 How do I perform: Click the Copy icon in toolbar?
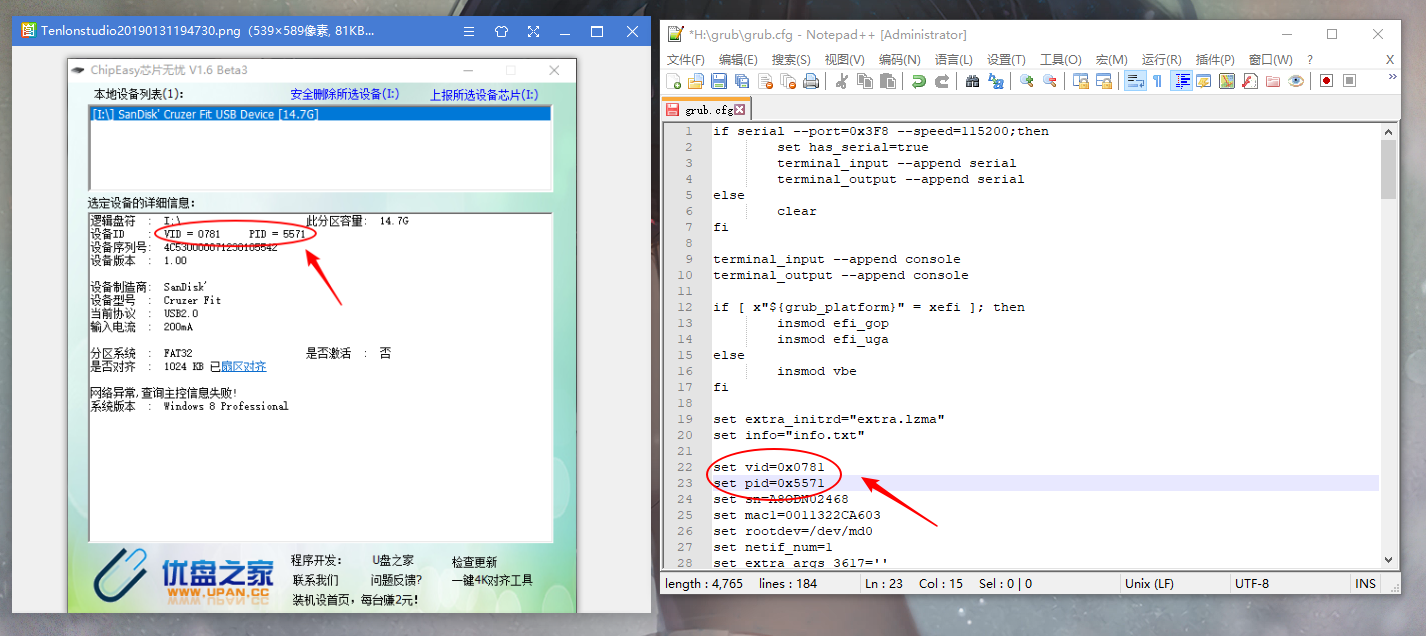click(864, 81)
